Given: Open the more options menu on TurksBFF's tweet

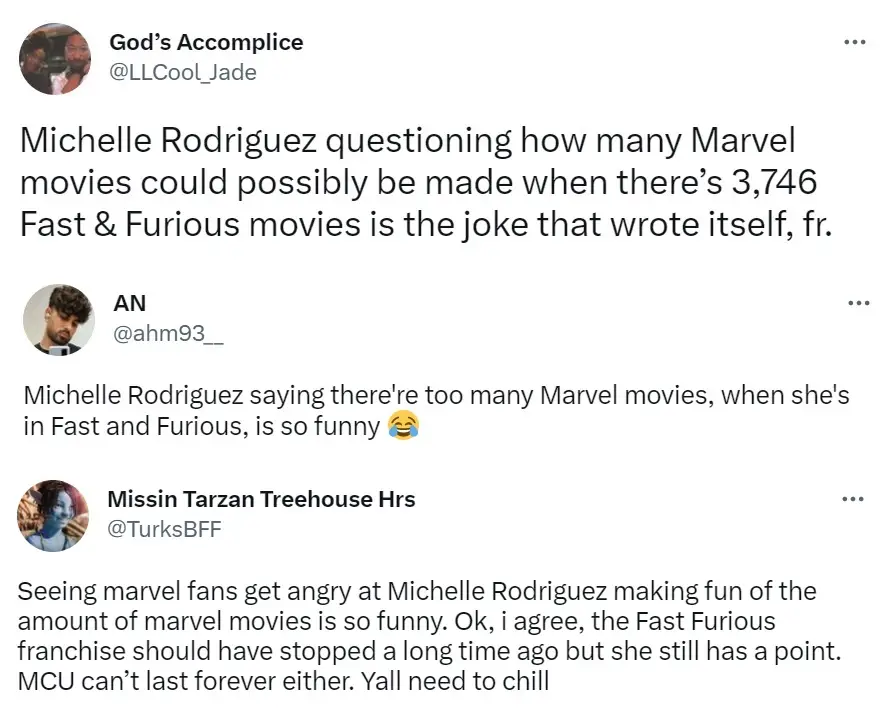Looking at the screenshot, I should 855,499.
